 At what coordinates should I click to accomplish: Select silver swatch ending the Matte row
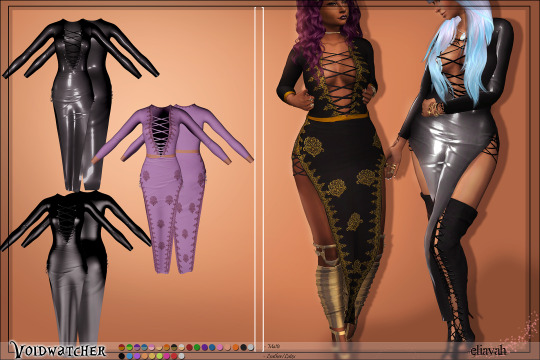[x=251, y=347]
